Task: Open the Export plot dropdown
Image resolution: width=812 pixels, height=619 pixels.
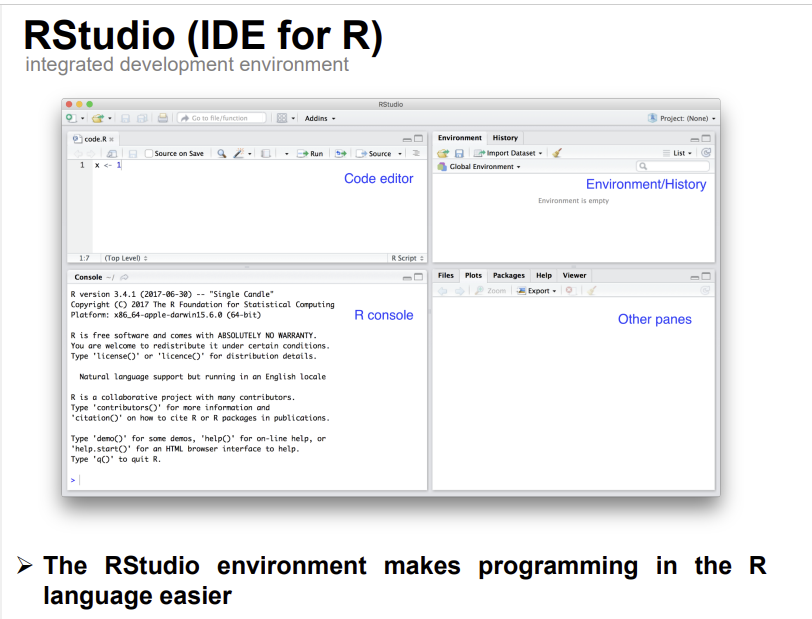Action: 537,291
